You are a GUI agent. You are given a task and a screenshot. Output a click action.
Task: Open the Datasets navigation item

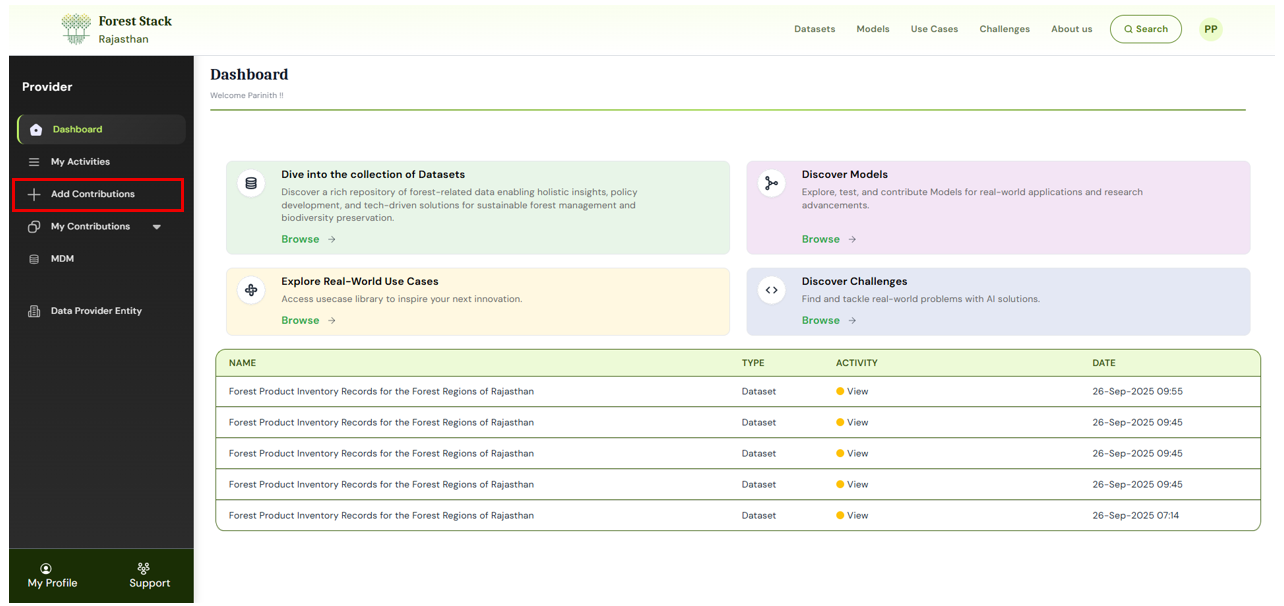click(814, 29)
